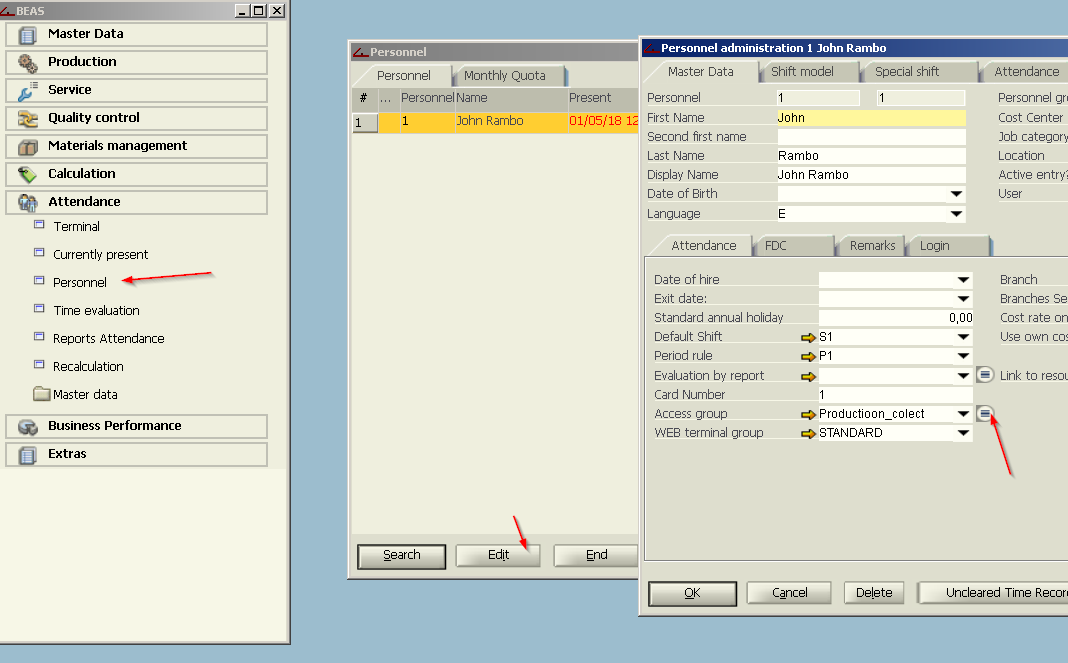Click the icon beside Recalculation
The width and height of the screenshot is (1068, 663).
coord(40,365)
